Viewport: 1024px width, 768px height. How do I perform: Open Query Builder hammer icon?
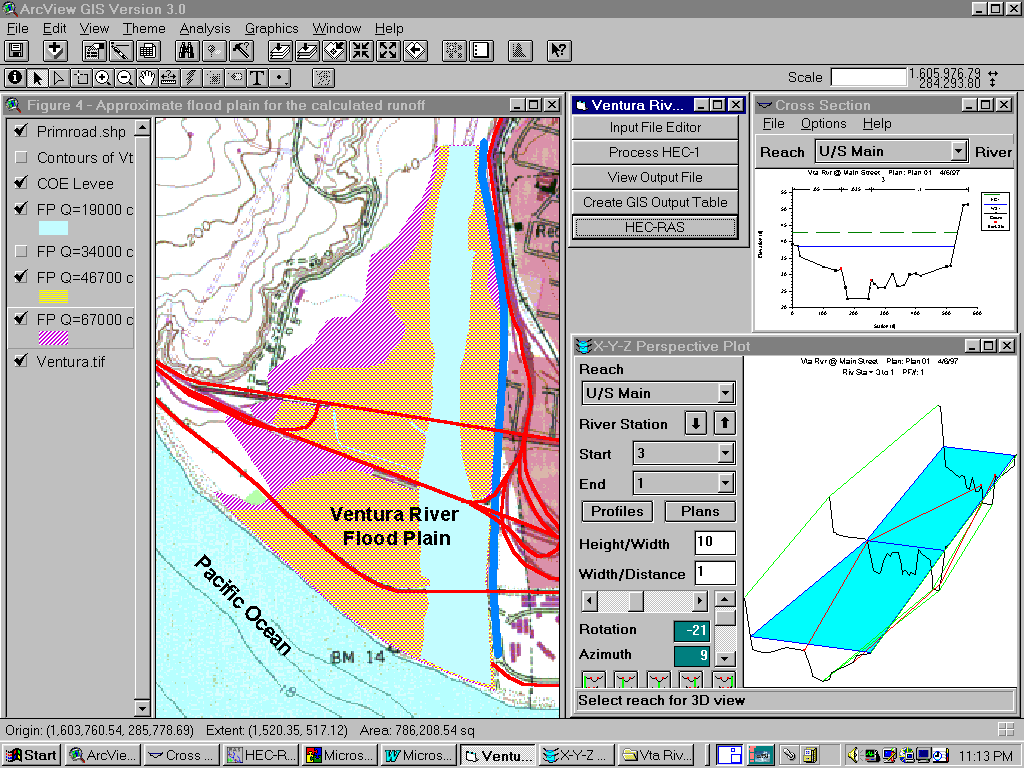(240, 50)
